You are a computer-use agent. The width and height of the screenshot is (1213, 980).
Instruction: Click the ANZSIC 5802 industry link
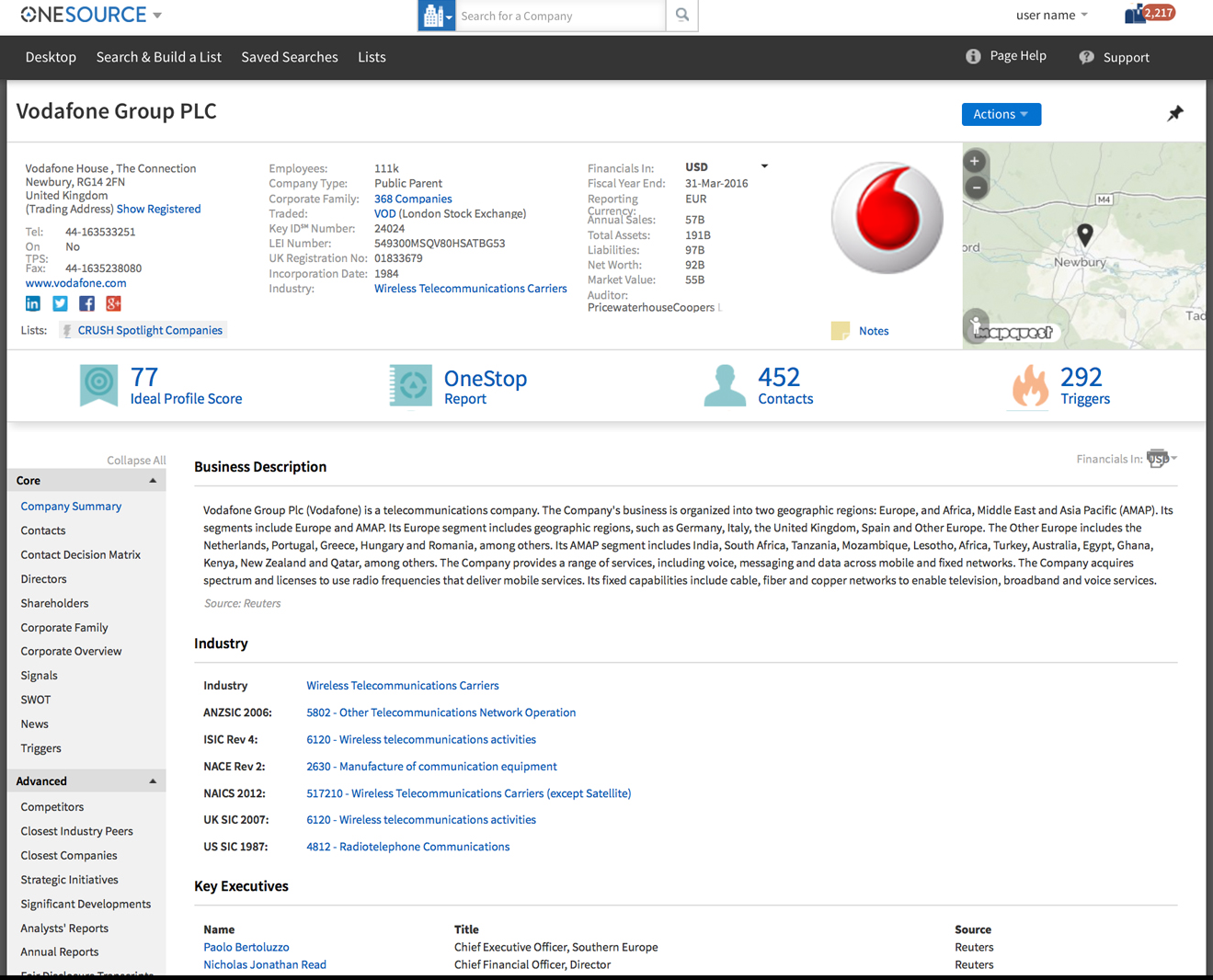point(441,712)
